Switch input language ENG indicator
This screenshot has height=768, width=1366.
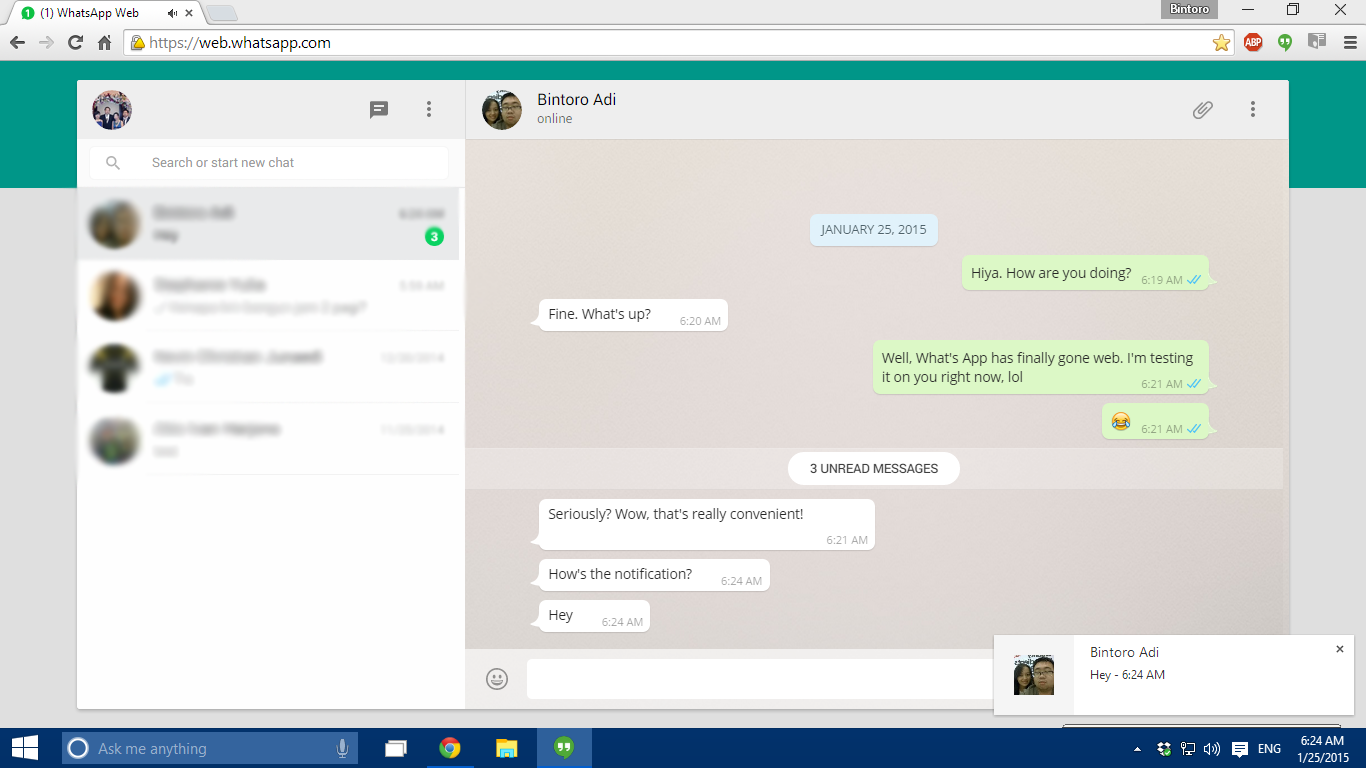[x=1269, y=749]
